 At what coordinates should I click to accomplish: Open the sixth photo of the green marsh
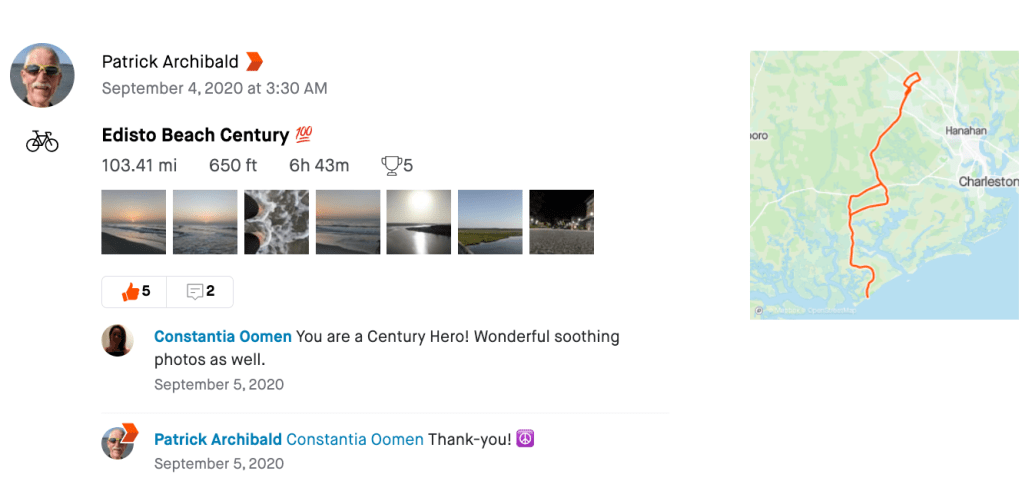(490, 222)
